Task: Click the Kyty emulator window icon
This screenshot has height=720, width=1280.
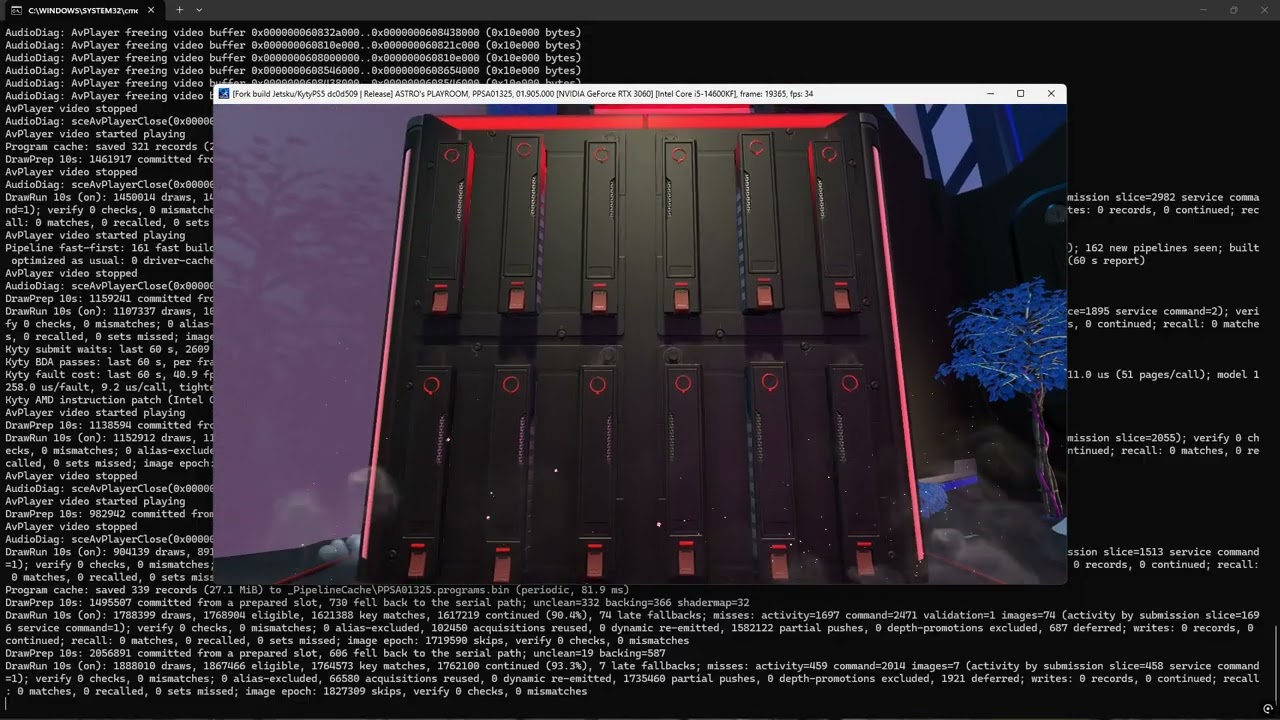Action: click(x=224, y=94)
